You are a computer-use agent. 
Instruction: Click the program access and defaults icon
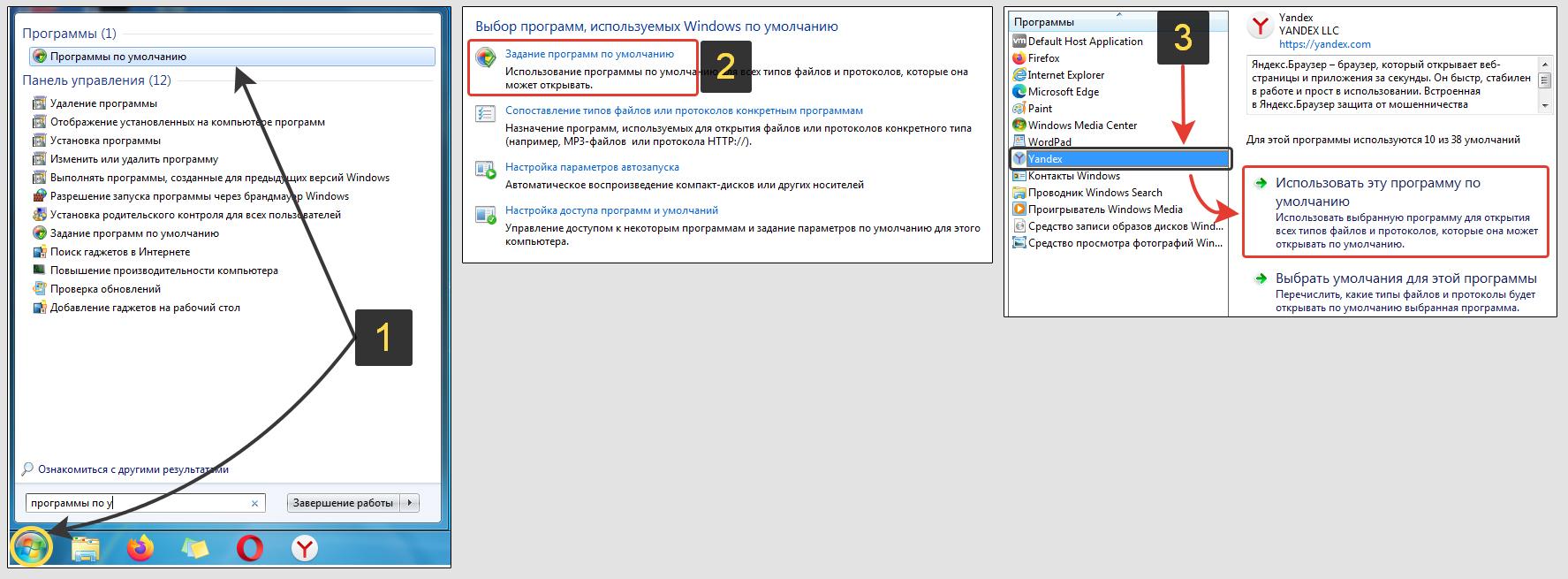[486, 213]
